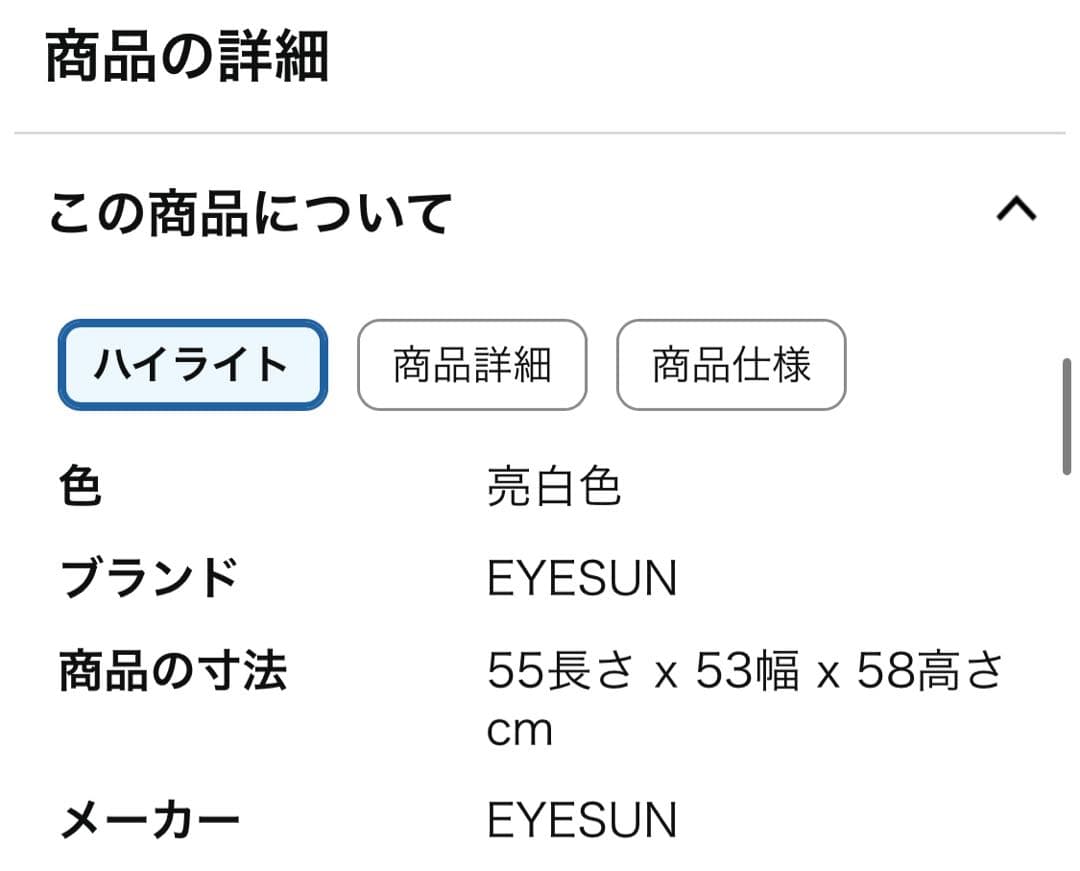Select the ハイライト tab
The width and height of the screenshot is (1080, 871).
[192, 366]
